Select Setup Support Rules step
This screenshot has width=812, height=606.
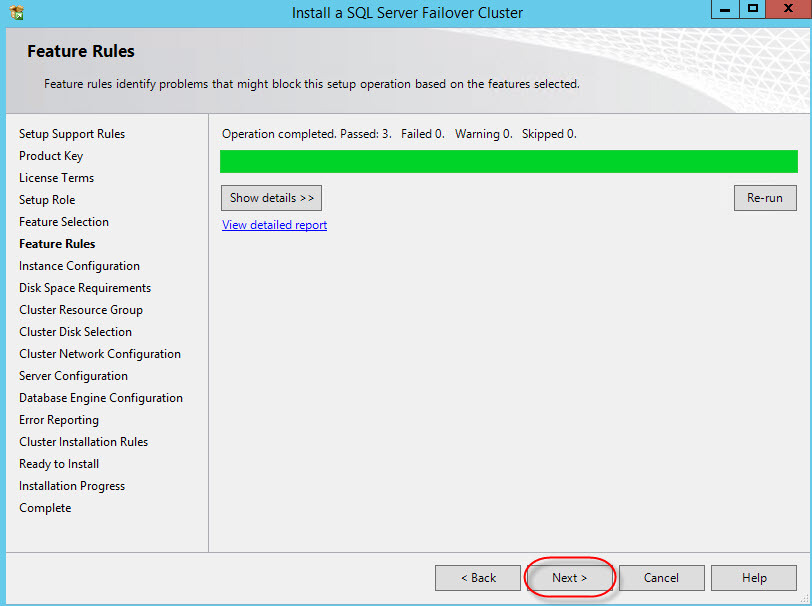point(72,134)
